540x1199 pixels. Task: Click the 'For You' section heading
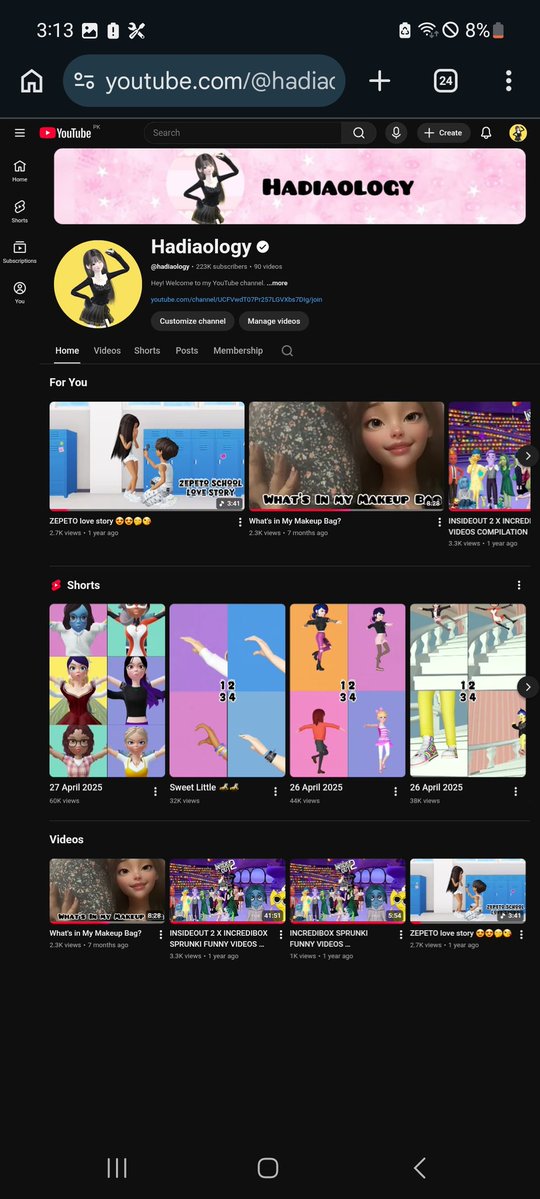click(x=68, y=382)
